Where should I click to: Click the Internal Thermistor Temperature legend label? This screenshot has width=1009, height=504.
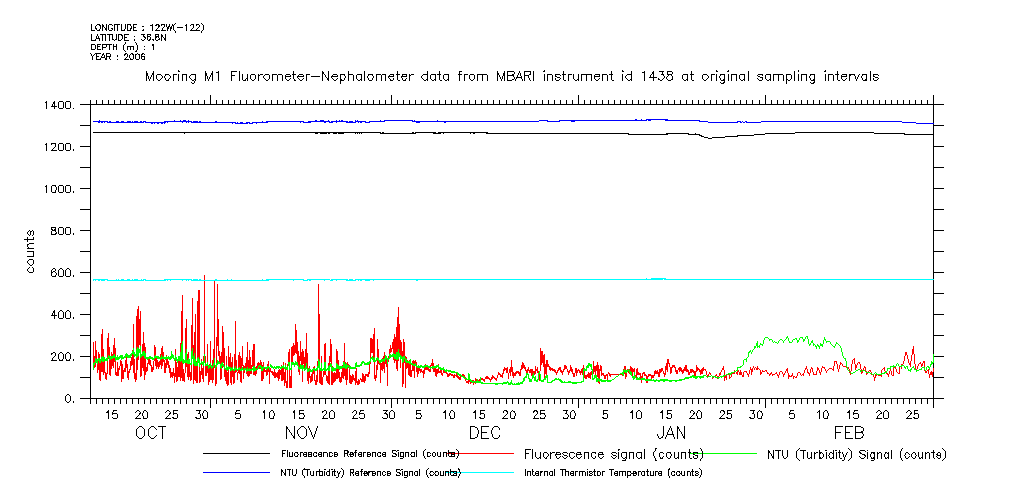(x=613, y=473)
